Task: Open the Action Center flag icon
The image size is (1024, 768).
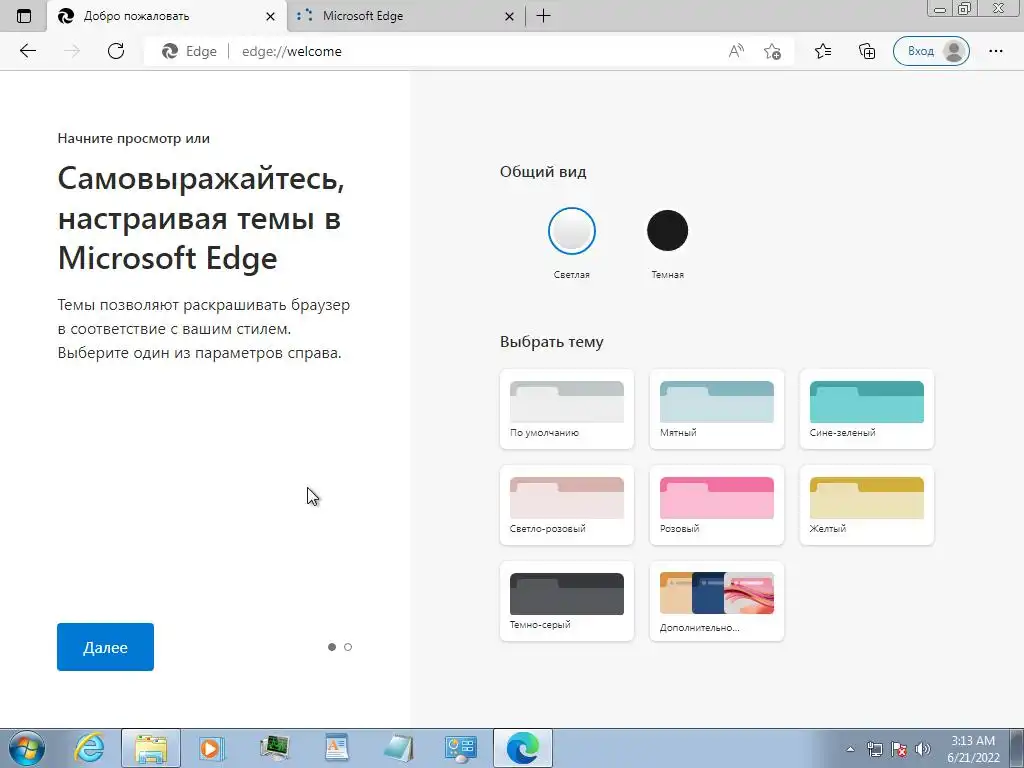Action: point(899,749)
